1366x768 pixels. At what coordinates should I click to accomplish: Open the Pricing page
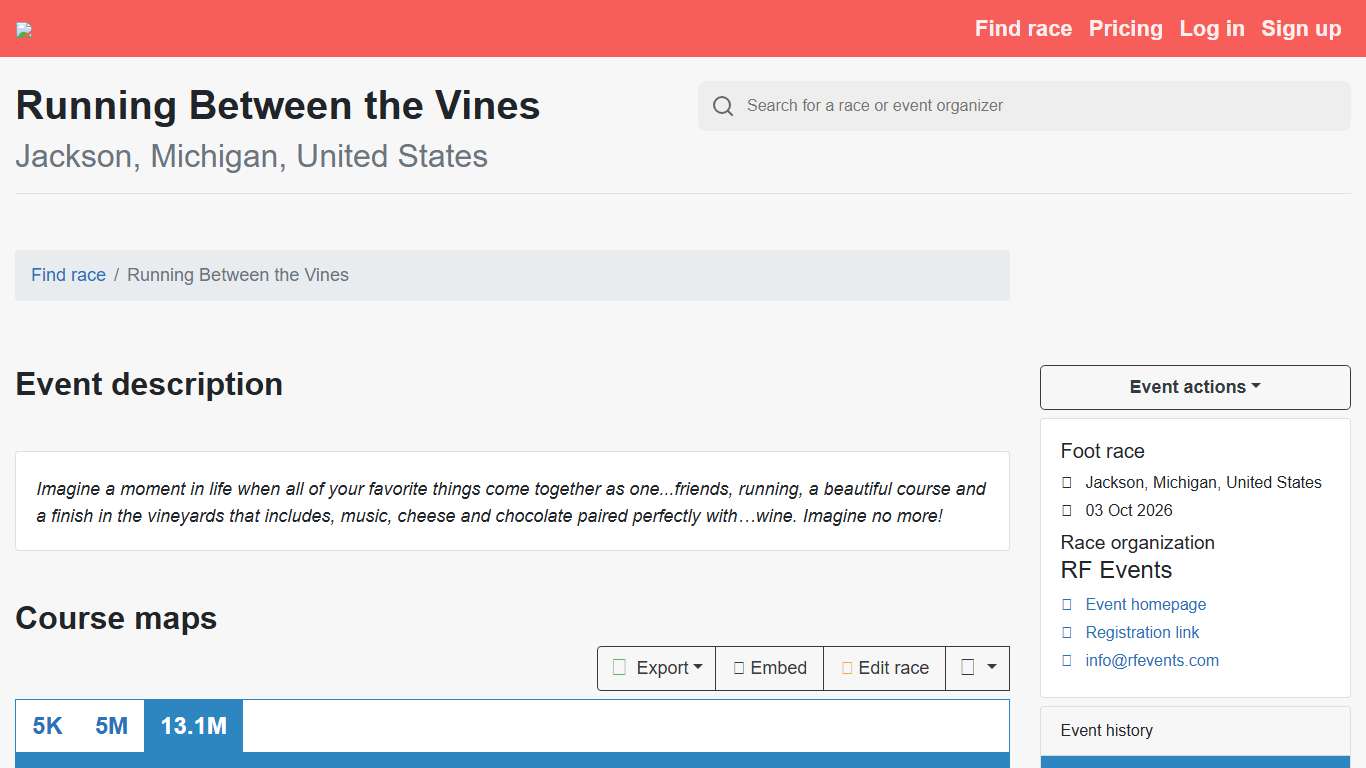point(1125,29)
